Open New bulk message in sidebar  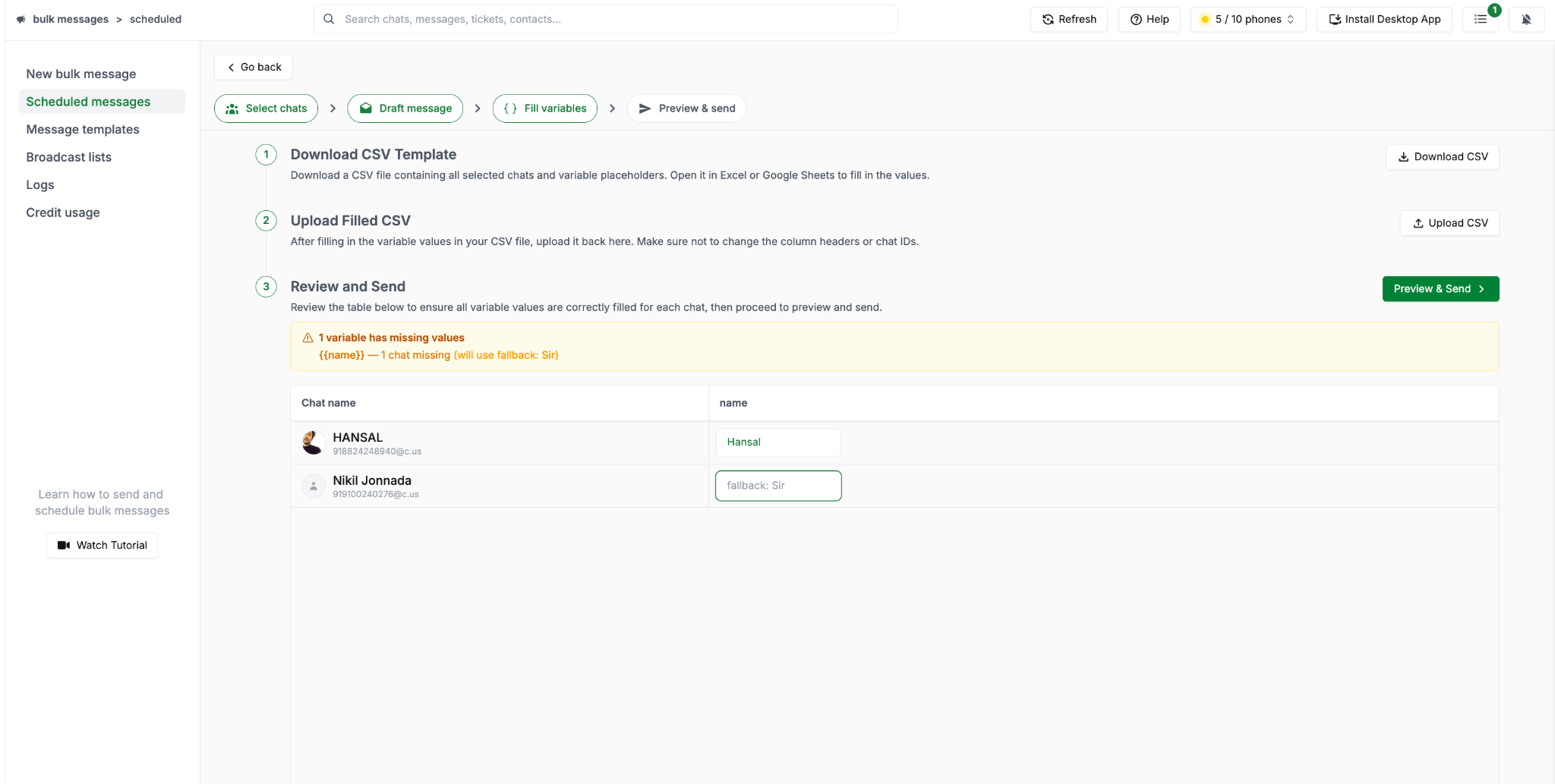pos(81,74)
